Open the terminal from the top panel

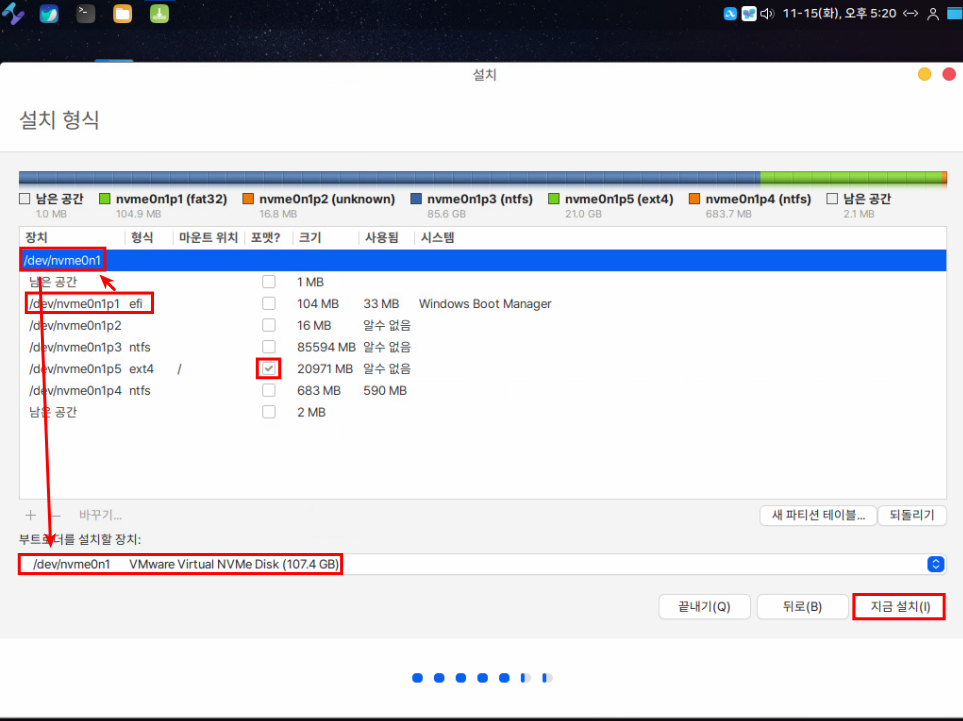point(86,14)
